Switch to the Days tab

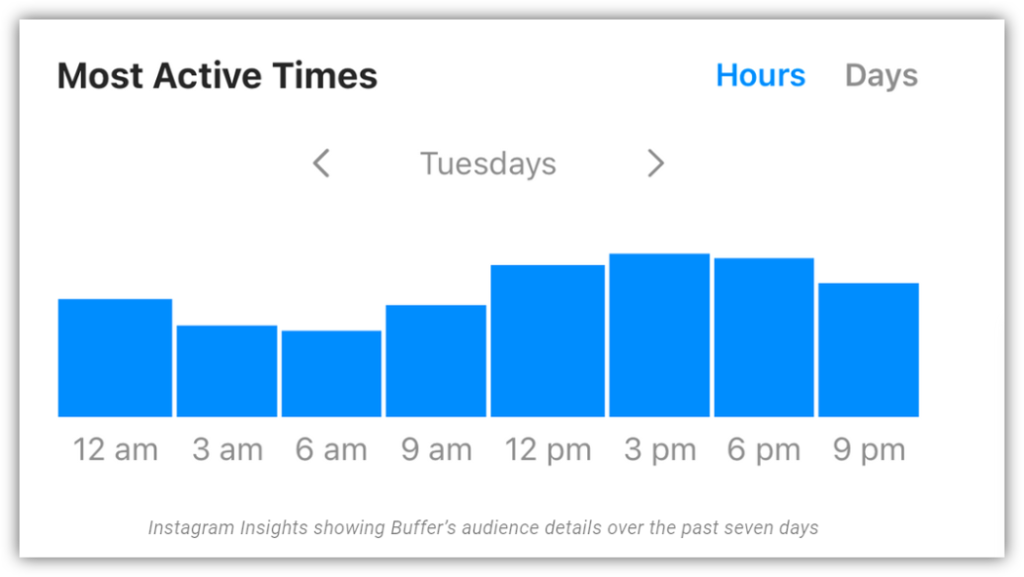pos(881,76)
